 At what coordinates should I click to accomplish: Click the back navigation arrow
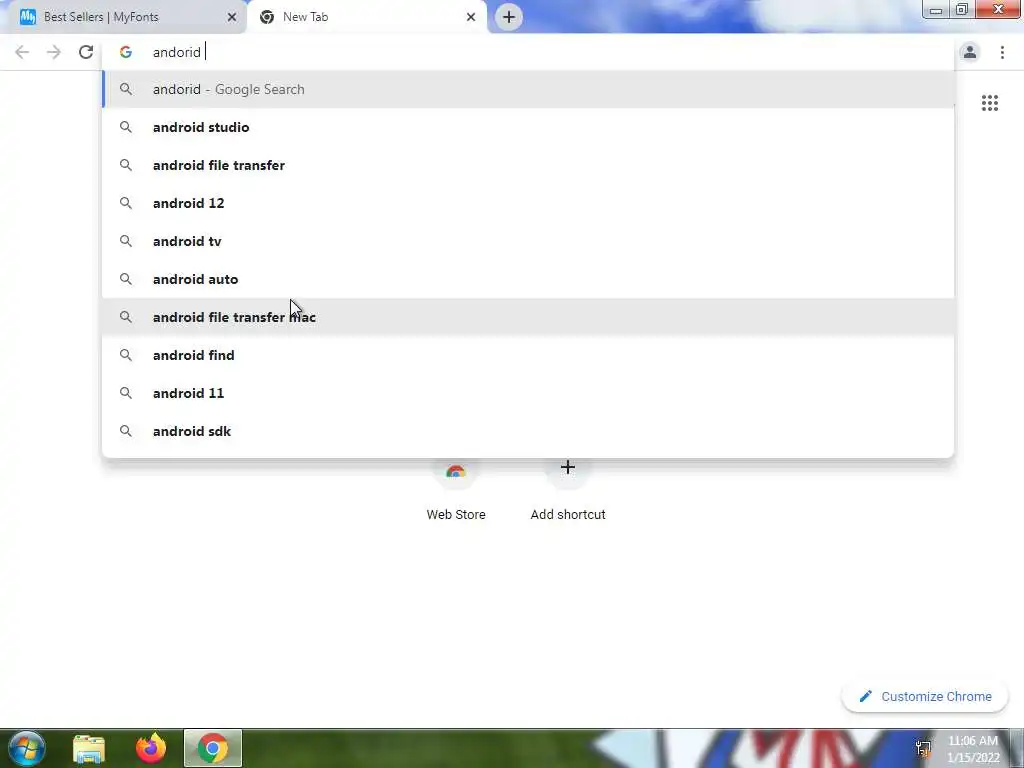[x=22, y=52]
